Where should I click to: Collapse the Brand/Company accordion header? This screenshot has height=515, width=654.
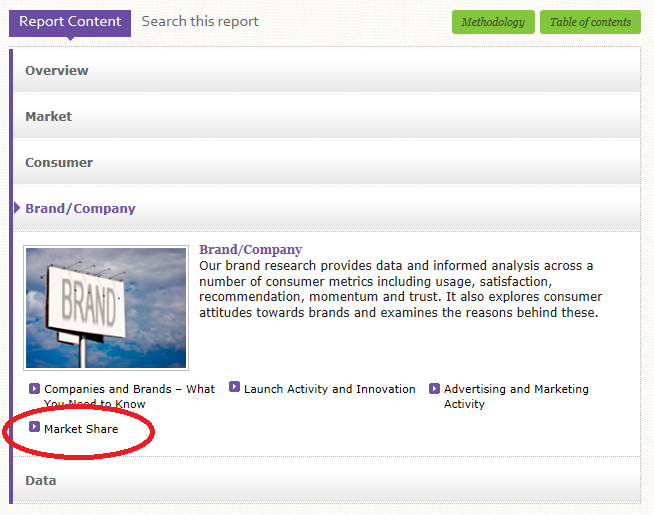(80, 209)
